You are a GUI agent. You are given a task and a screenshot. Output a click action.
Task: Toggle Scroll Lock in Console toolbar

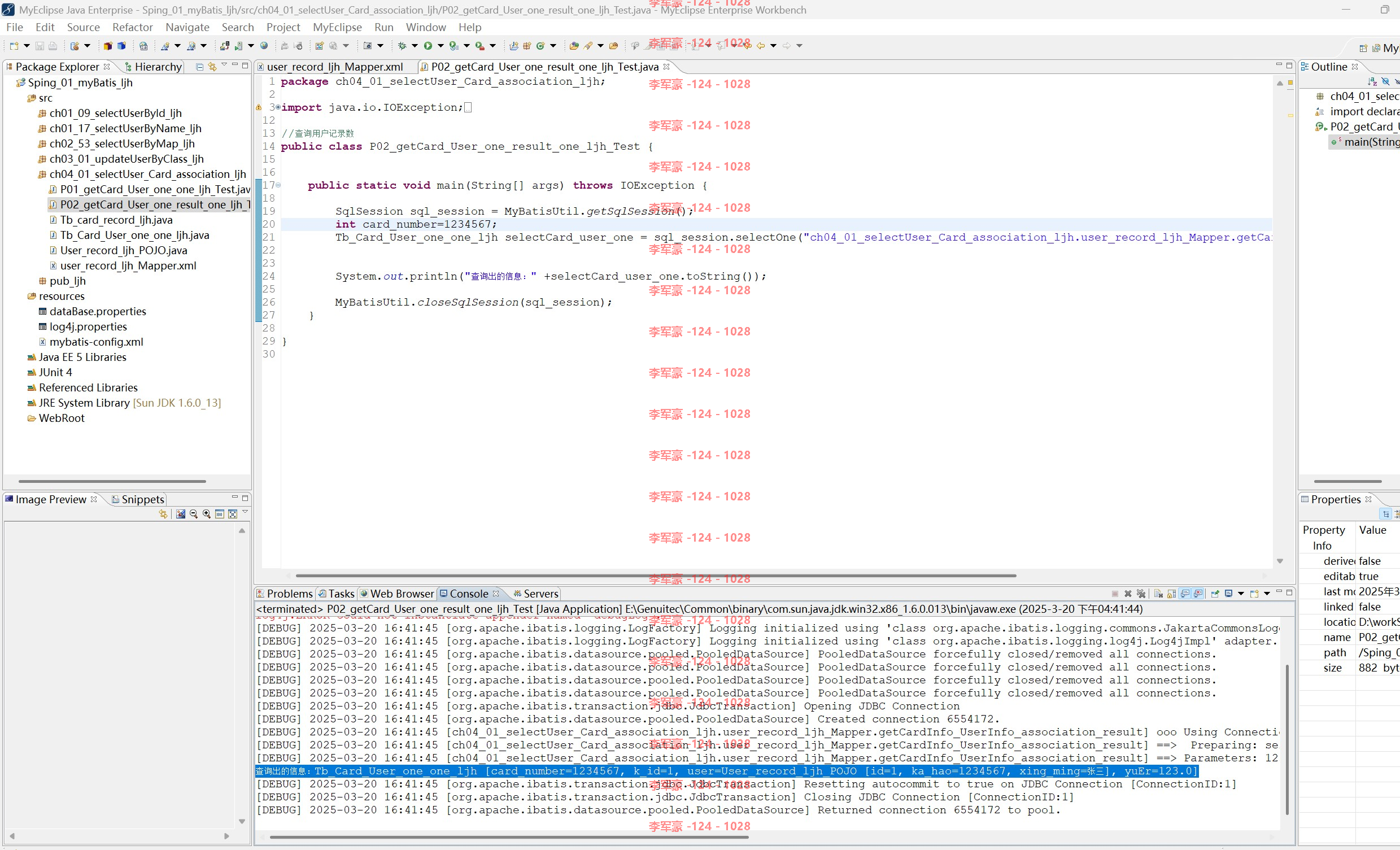click(1172, 594)
